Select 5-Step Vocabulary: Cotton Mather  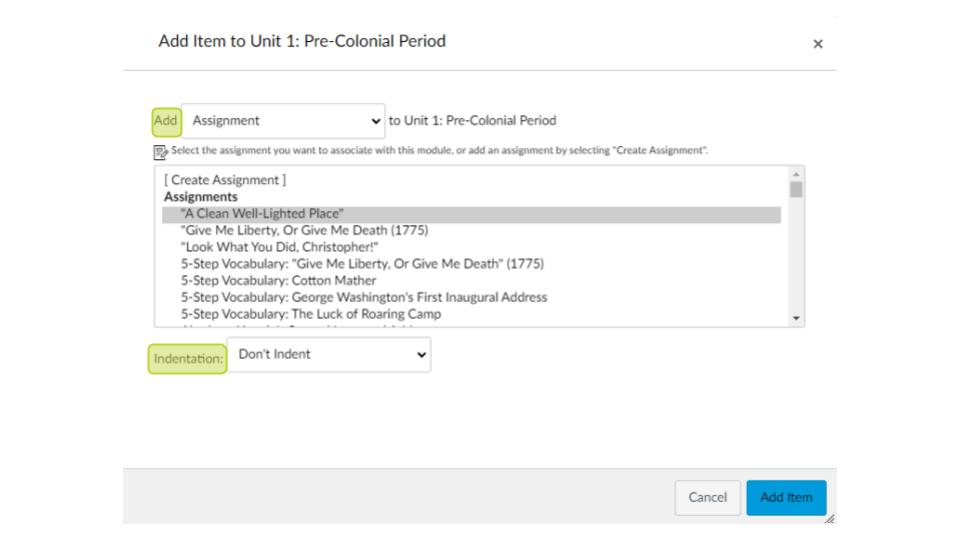coord(278,281)
